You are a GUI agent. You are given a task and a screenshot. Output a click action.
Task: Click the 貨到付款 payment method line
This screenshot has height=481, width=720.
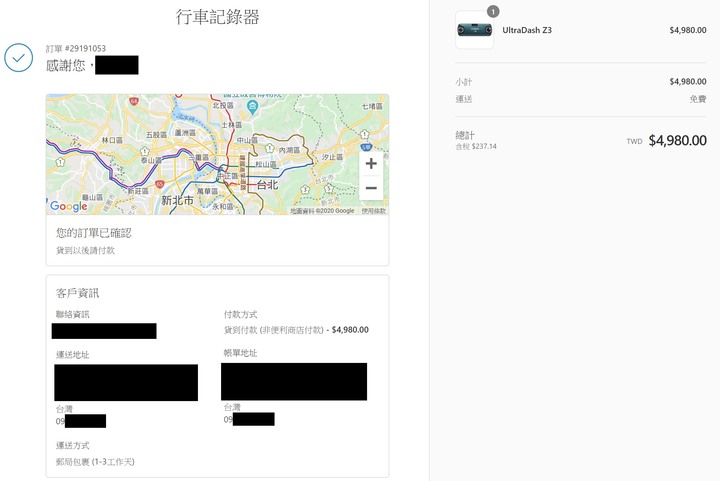click(x=296, y=330)
